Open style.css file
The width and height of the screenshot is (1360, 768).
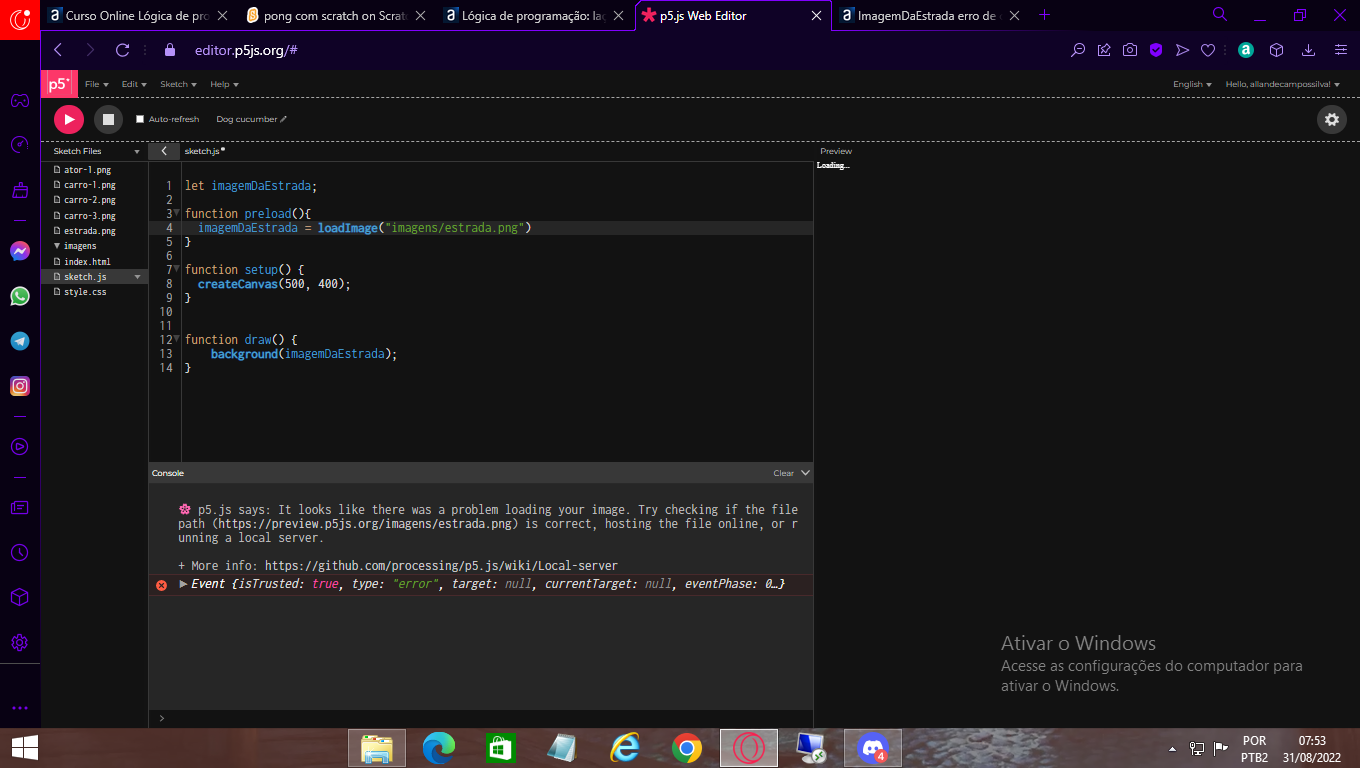[x=85, y=292]
